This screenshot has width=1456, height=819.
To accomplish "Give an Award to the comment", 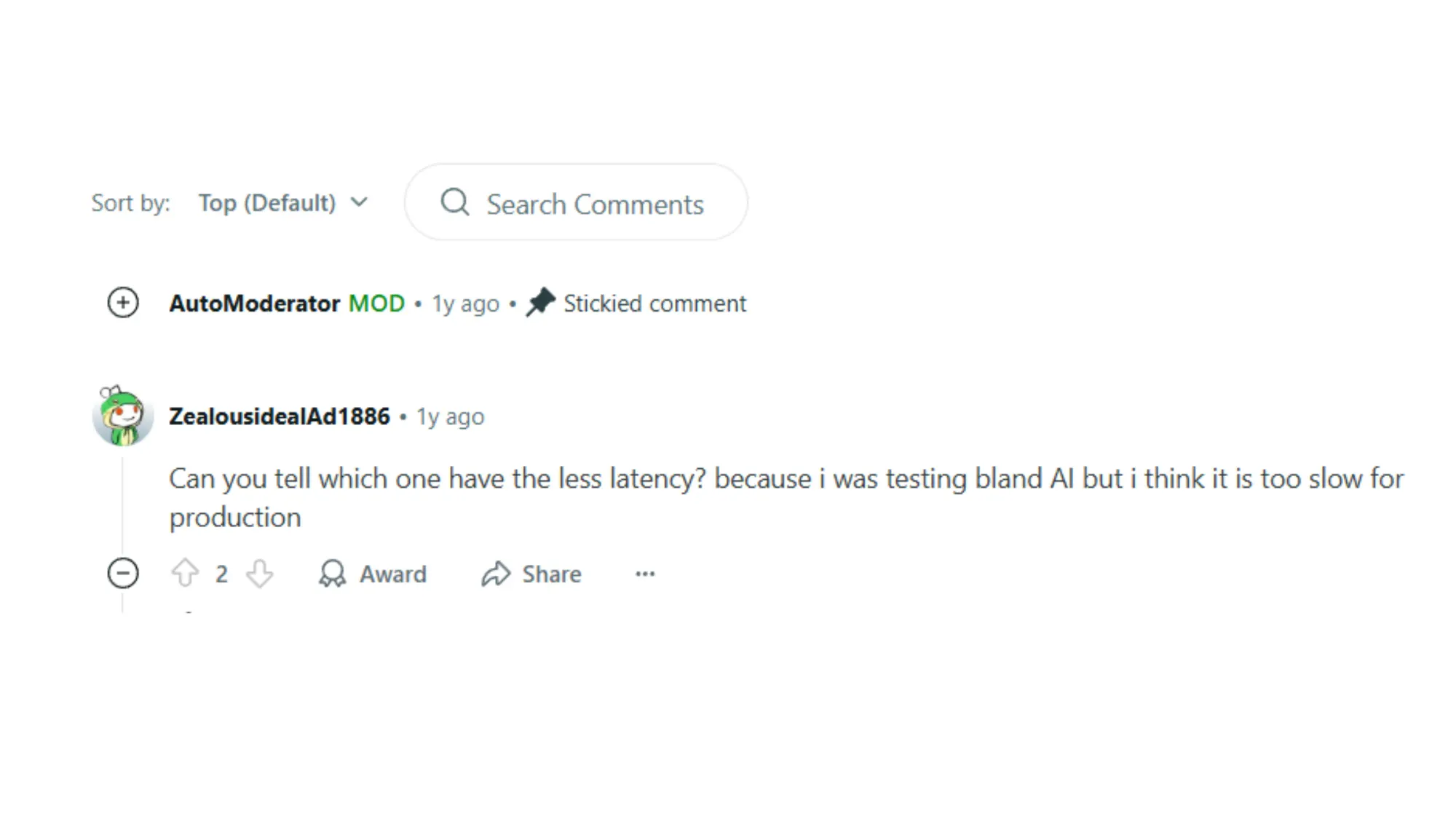I will click(373, 574).
